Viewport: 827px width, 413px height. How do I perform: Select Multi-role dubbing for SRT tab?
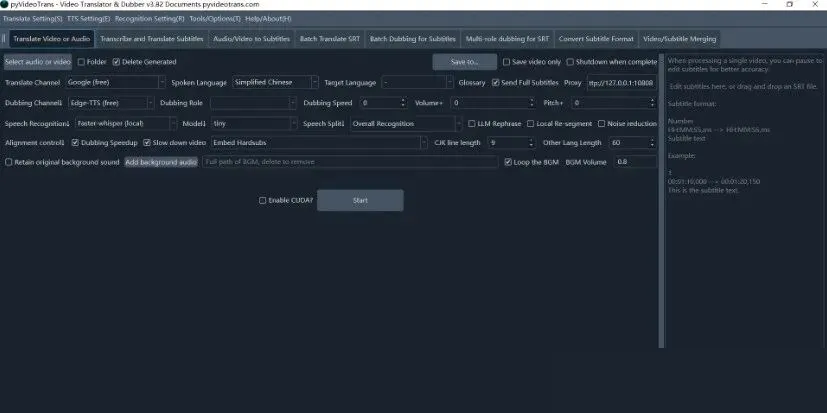(x=507, y=39)
